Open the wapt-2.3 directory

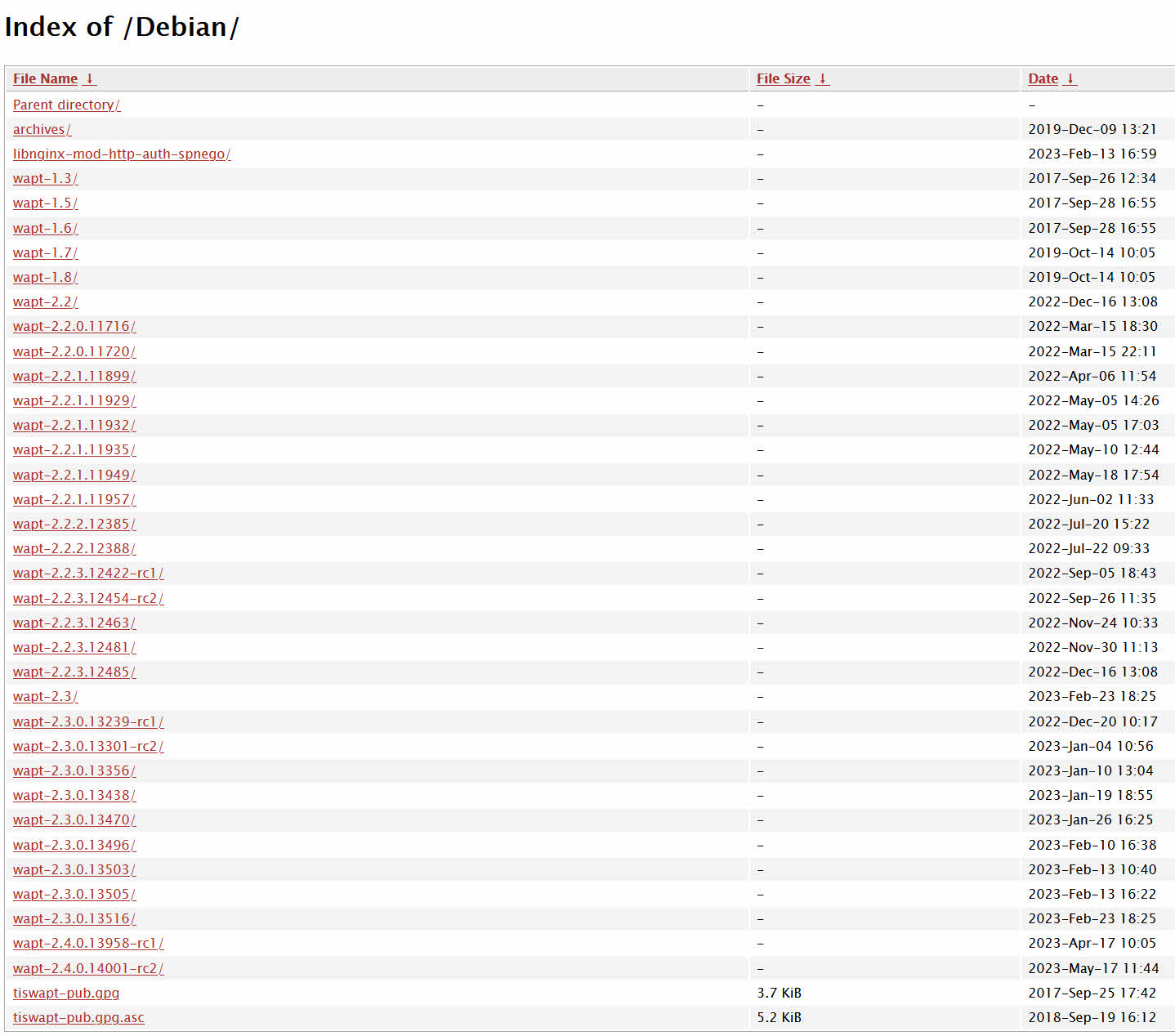45,696
